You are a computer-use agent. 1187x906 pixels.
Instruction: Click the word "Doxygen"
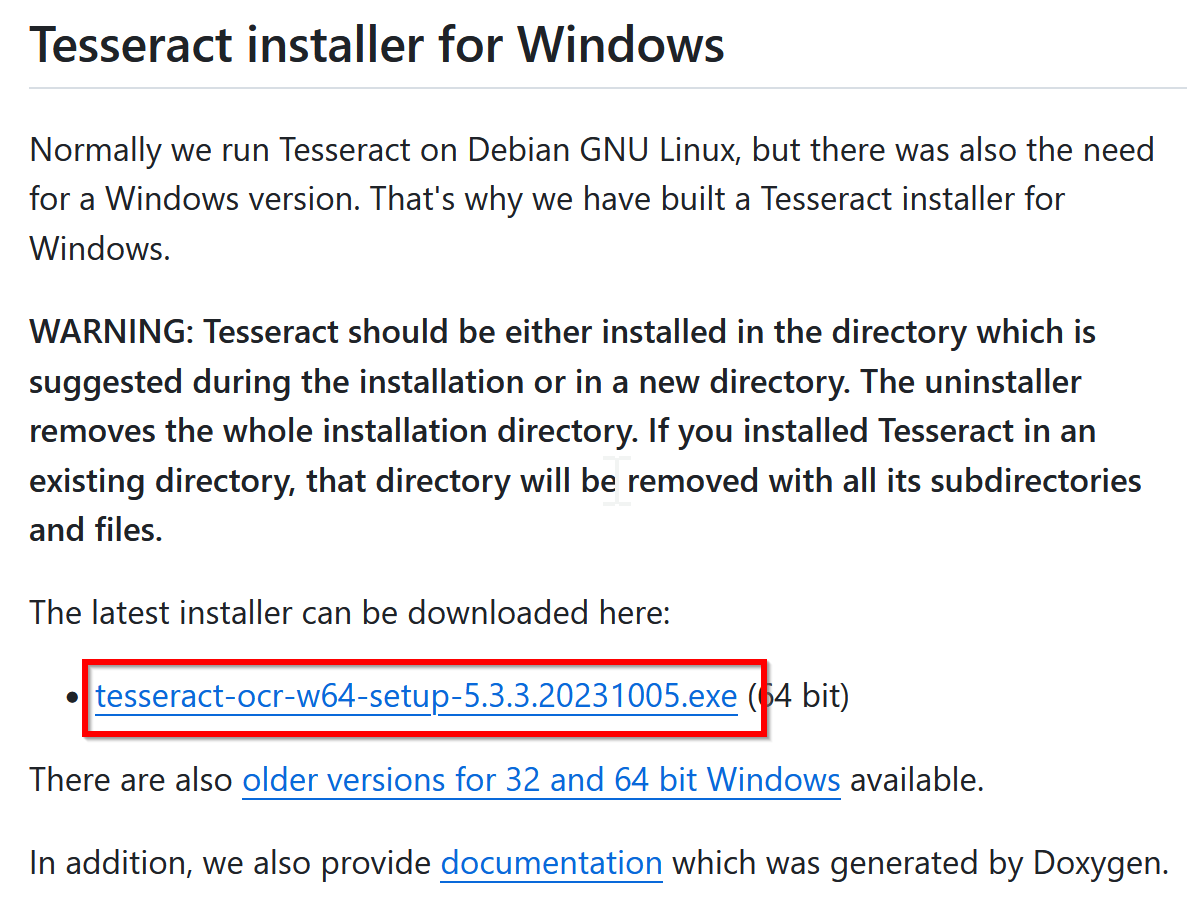coord(1101,864)
